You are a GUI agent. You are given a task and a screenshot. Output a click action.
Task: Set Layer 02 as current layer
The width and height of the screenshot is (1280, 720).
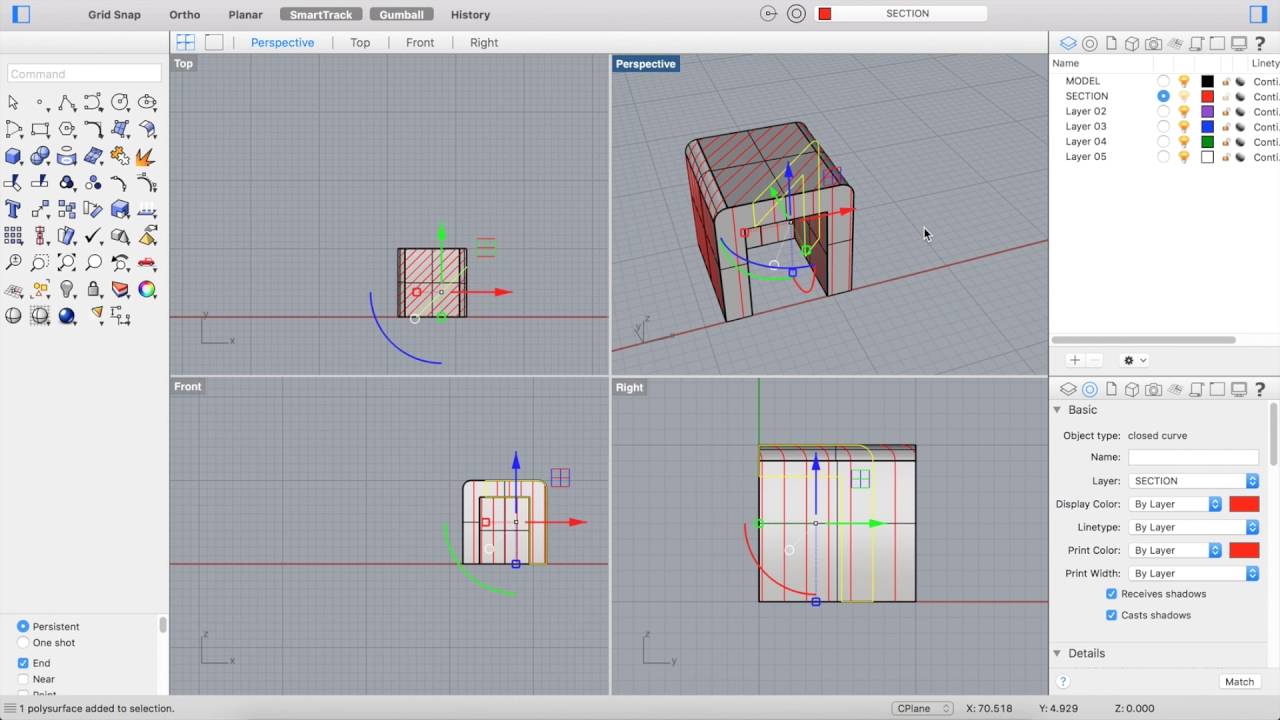1163,111
